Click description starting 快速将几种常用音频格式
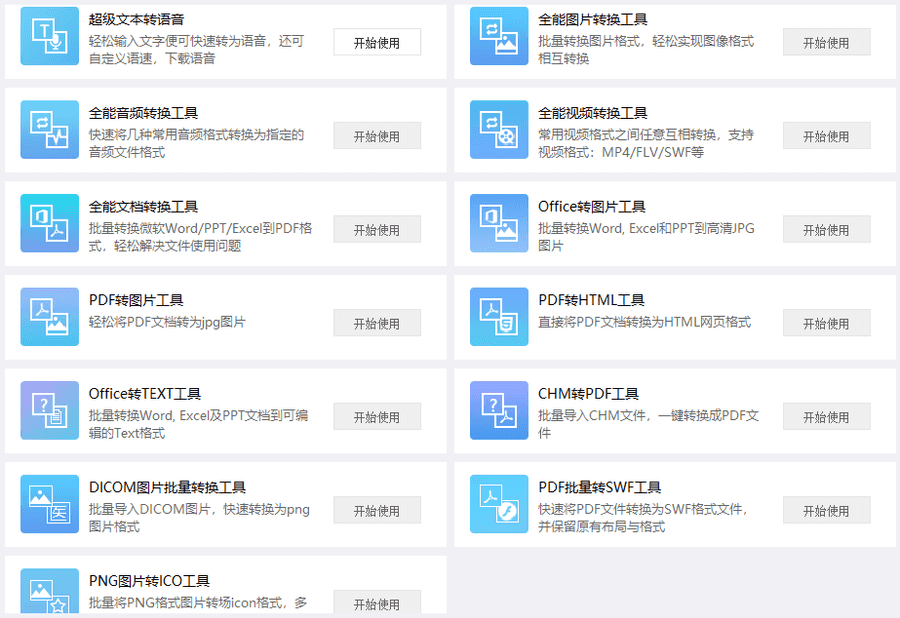The width and height of the screenshot is (900, 618). click(196, 143)
